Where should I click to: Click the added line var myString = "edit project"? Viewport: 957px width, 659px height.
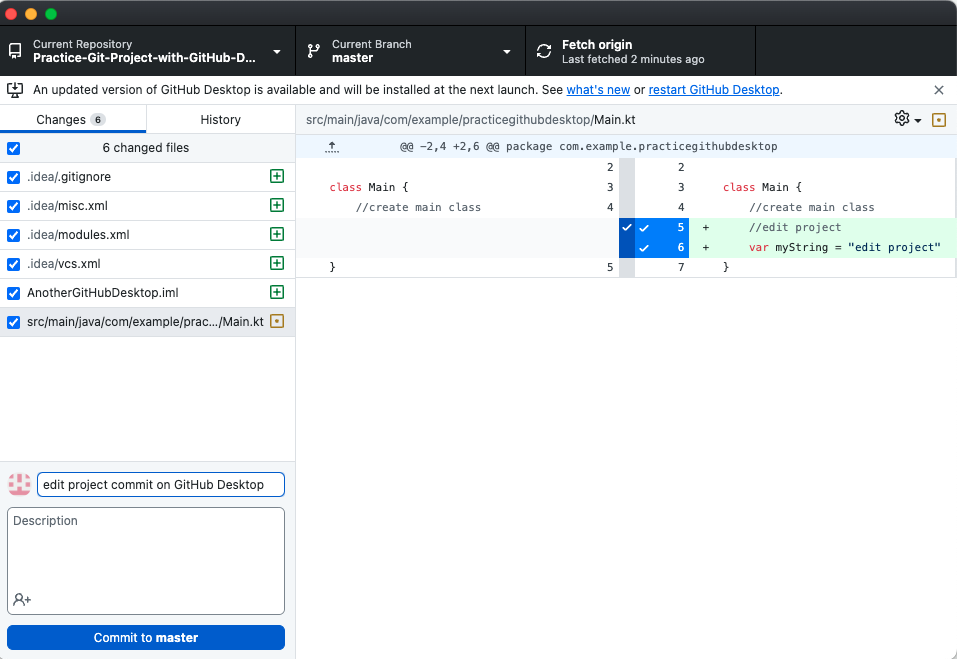pyautogui.click(x=845, y=248)
